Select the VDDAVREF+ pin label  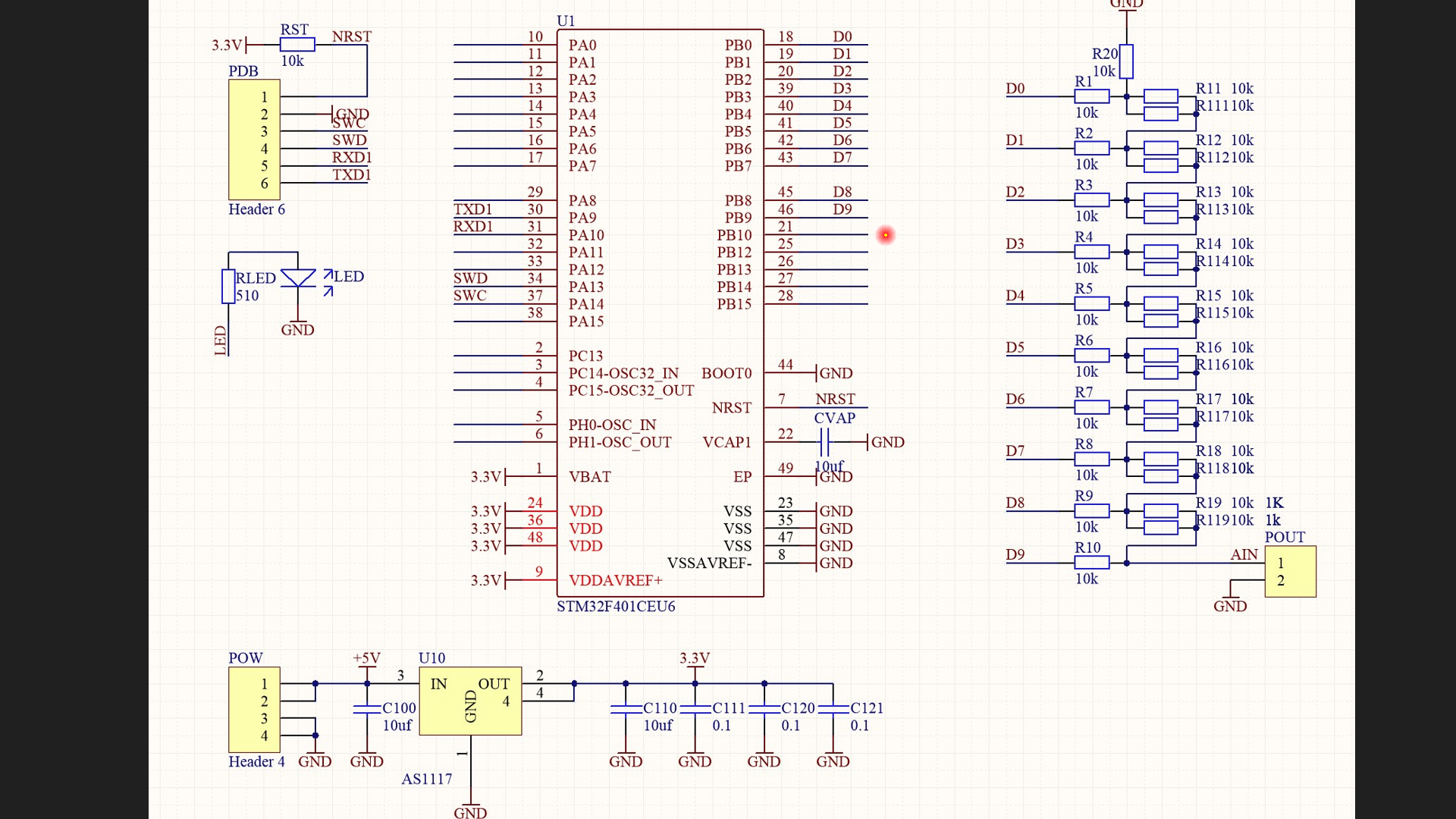[616, 581]
